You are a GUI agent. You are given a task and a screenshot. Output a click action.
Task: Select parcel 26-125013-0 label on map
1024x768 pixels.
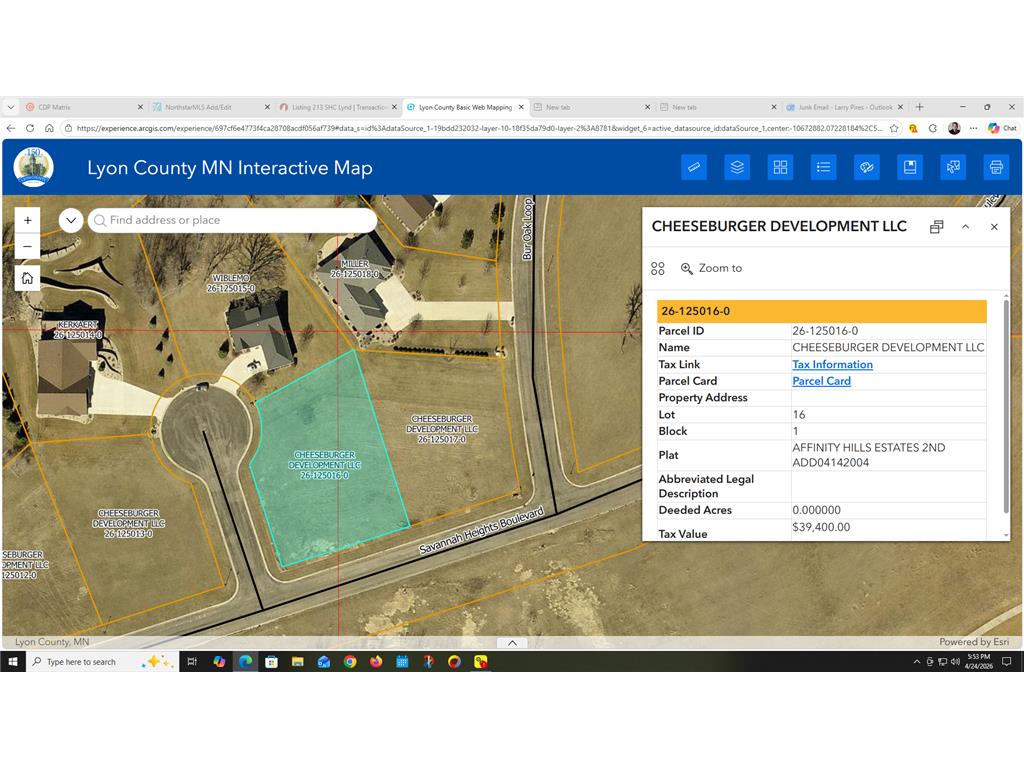point(129,523)
